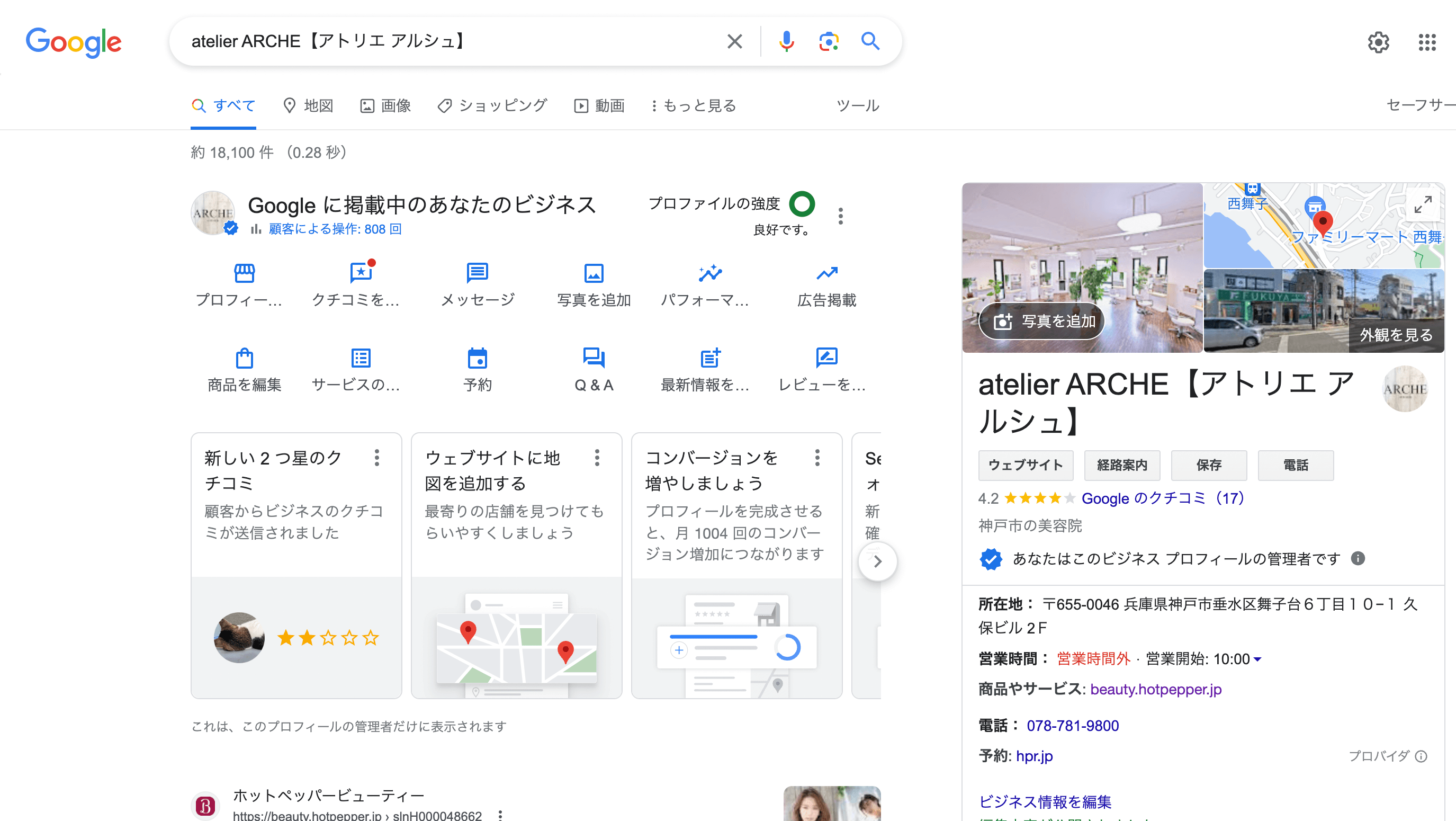Viewport: 1456px width, 821px height.
Task: Click the 電話 call button
Action: (1296, 466)
